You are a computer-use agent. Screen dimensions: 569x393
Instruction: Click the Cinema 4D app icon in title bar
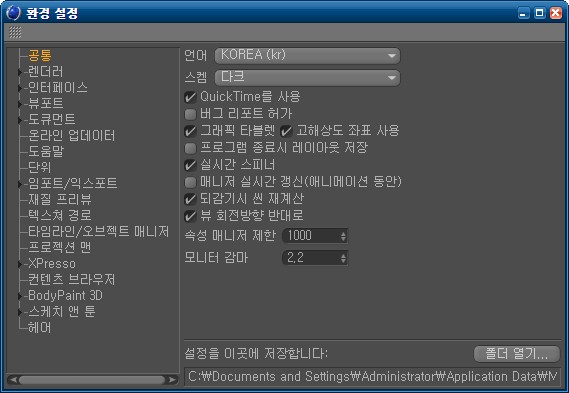(x=13, y=13)
